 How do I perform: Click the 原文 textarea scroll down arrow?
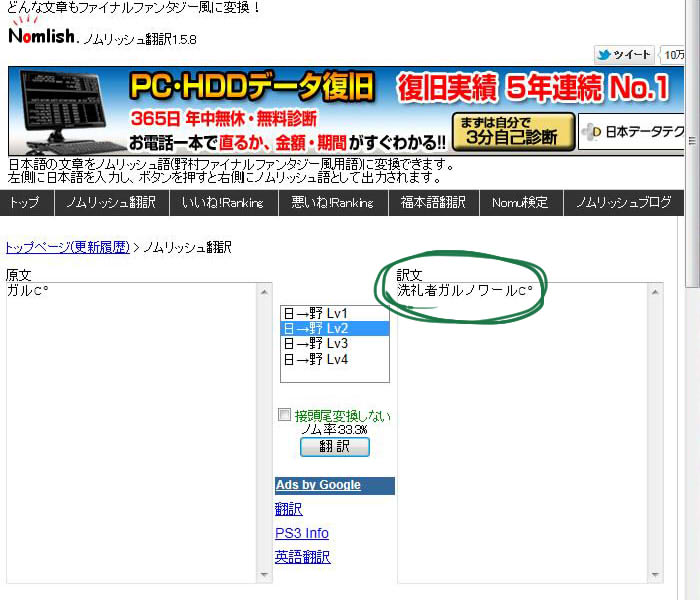coord(264,575)
